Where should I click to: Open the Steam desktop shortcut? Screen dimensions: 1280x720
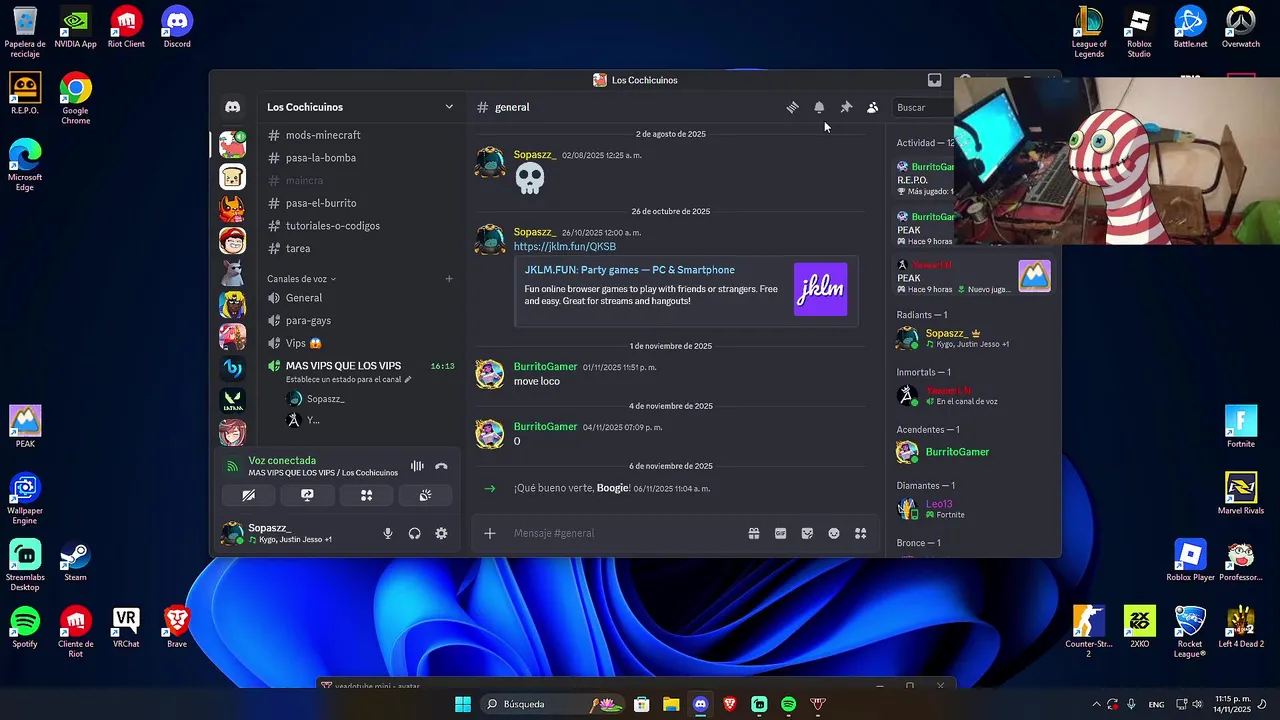(74, 563)
